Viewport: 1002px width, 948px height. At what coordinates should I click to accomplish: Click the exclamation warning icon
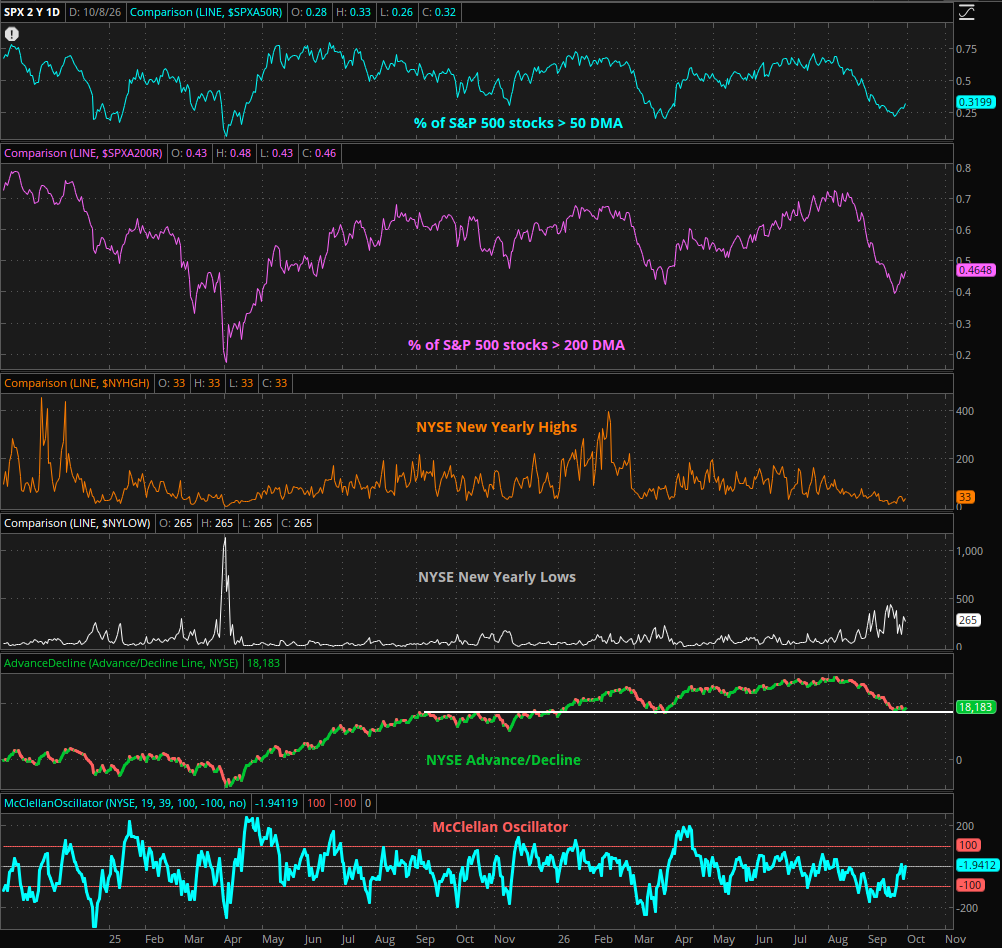[12, 34]
